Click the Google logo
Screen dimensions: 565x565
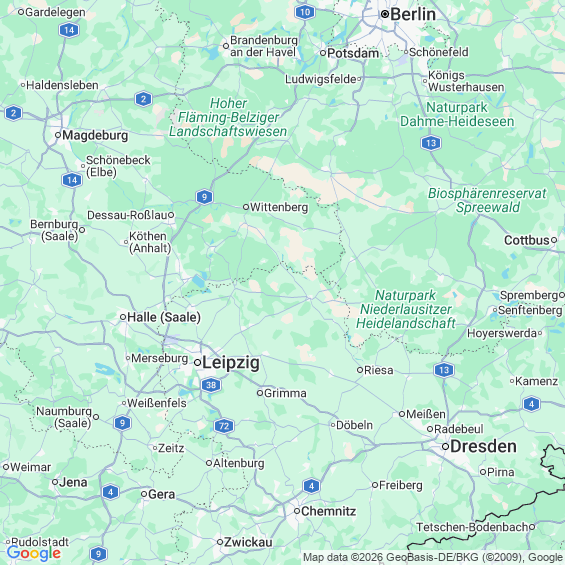pyautogui.click(x=34, y=553)
